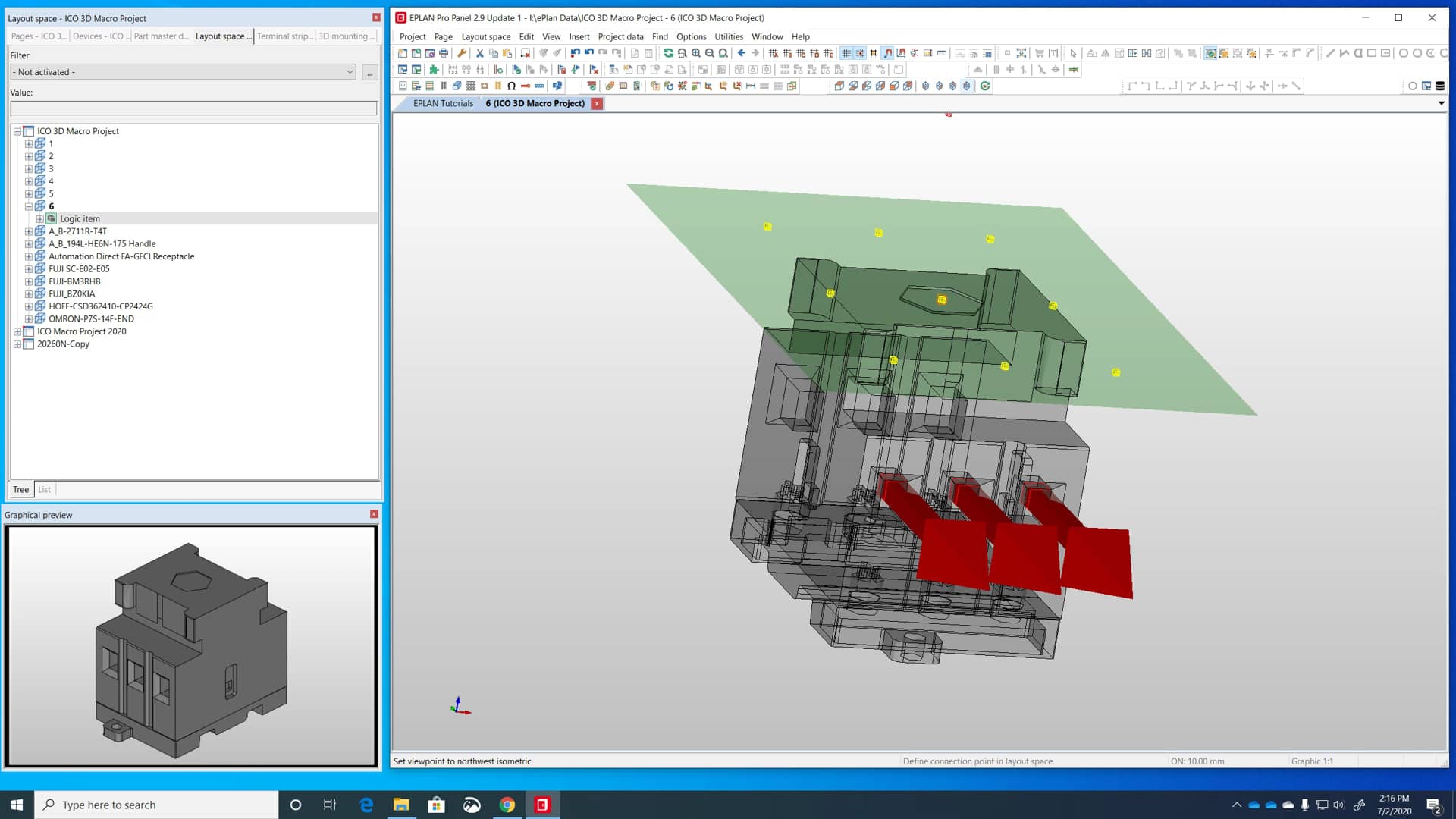Click the green puzzle piece icon
Image resolution: width=1456 pixels, height=819 pixels.
click(x=434, y=70)
